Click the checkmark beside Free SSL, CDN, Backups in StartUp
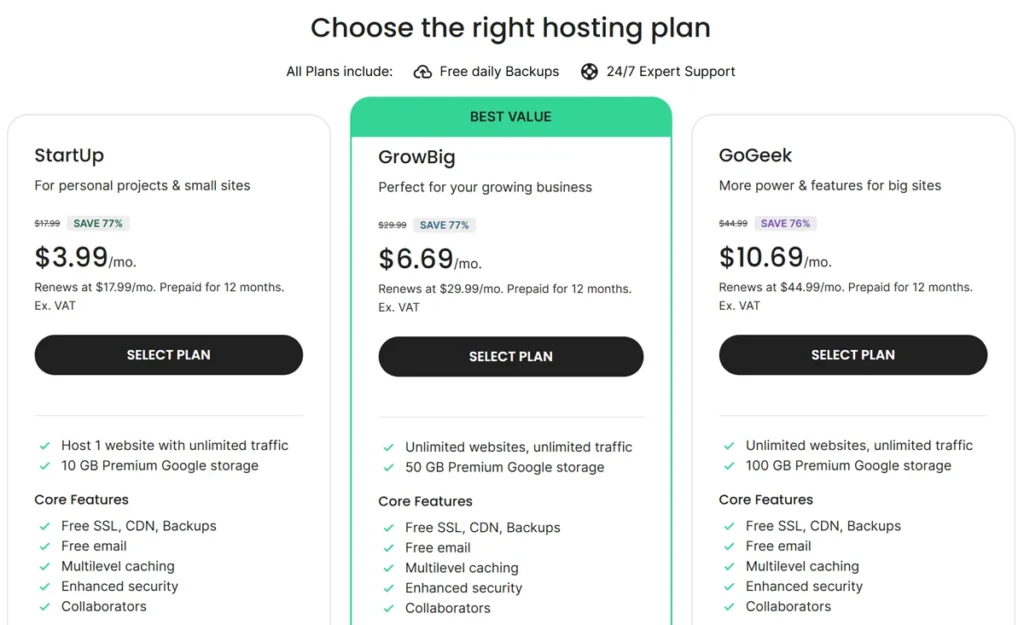Image resolution: width=1024 pixels, height=625 pixels. 44,525
